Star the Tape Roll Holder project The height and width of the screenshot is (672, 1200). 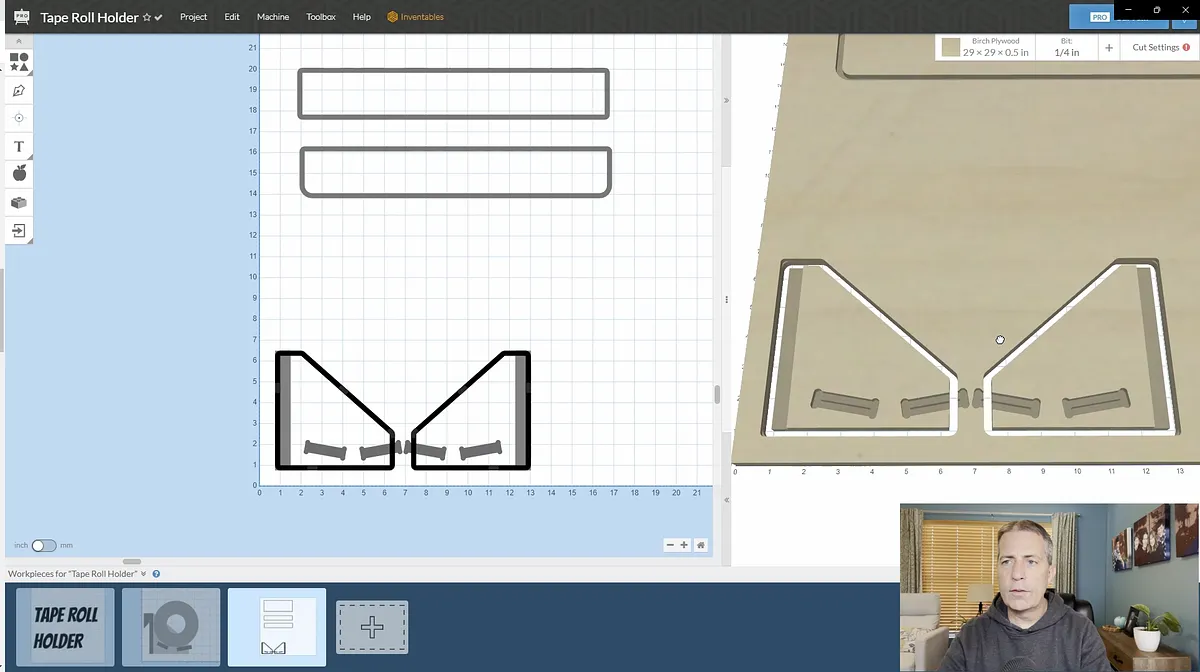pos(147,18)
